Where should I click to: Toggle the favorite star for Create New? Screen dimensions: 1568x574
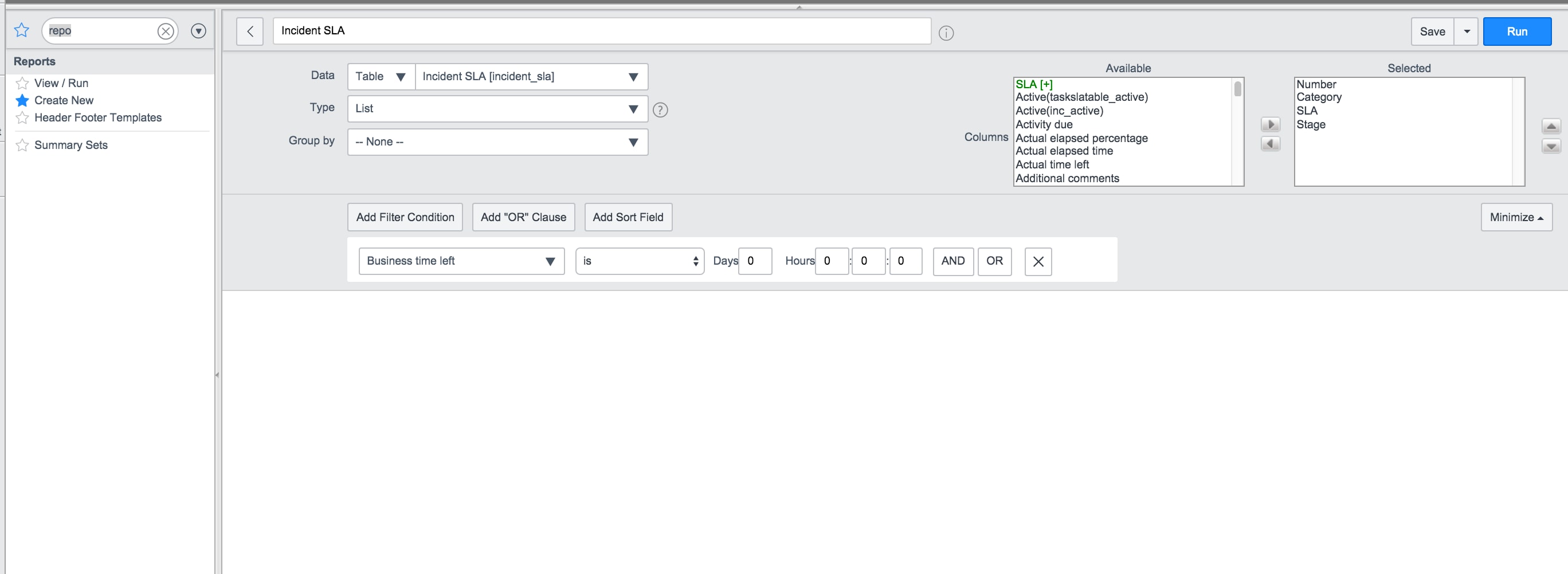coord(22,100)
